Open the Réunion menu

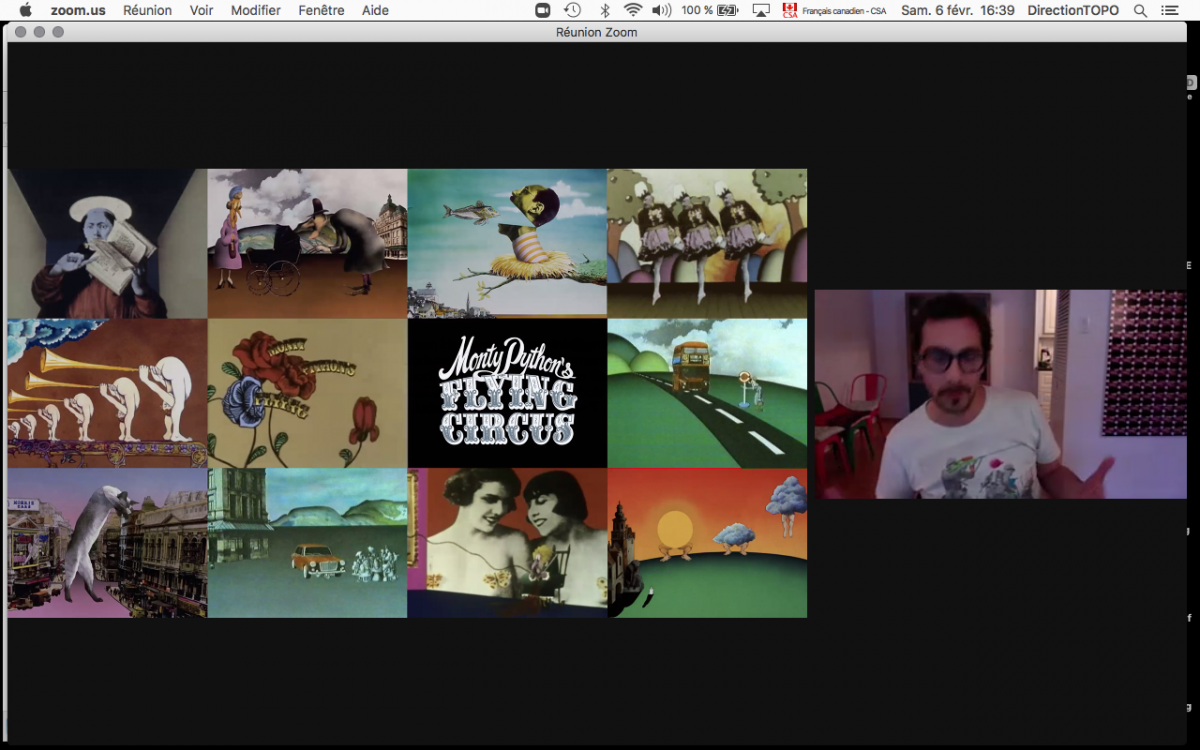(147, 10)
